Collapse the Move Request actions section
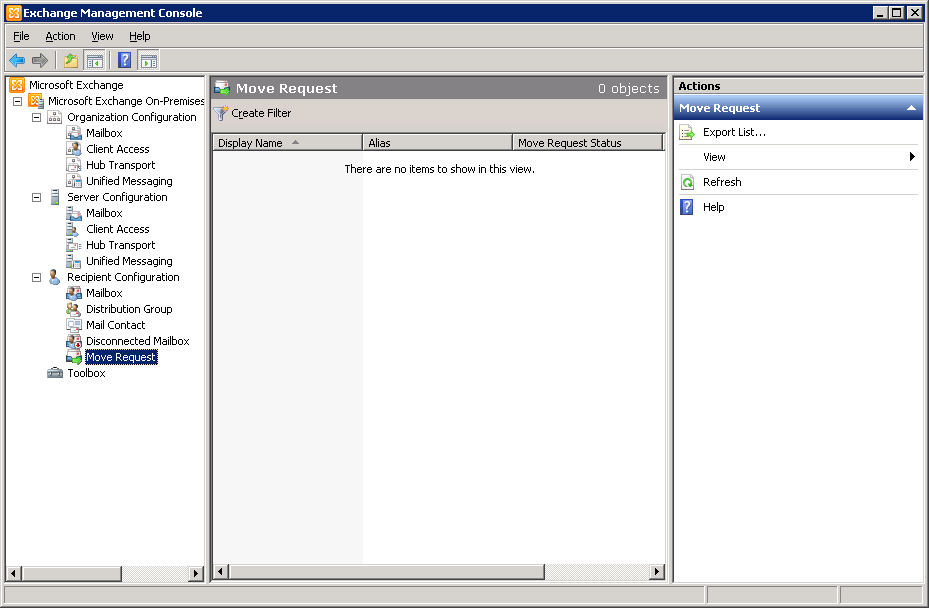The width and height of the screenshot is (929, 608). pyautogui.click(x=911, y=108)
